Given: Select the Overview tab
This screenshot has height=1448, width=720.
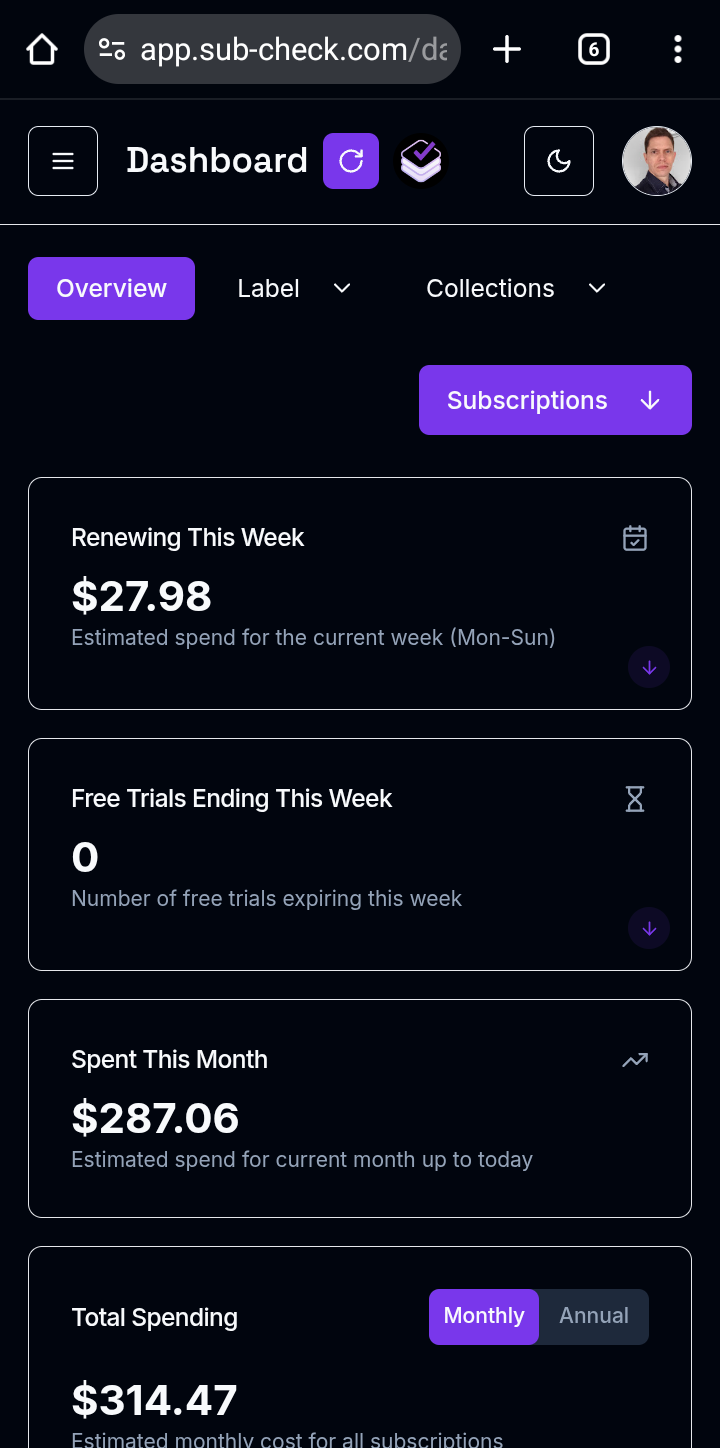Looking at the screenshot, I should point(111,288).
